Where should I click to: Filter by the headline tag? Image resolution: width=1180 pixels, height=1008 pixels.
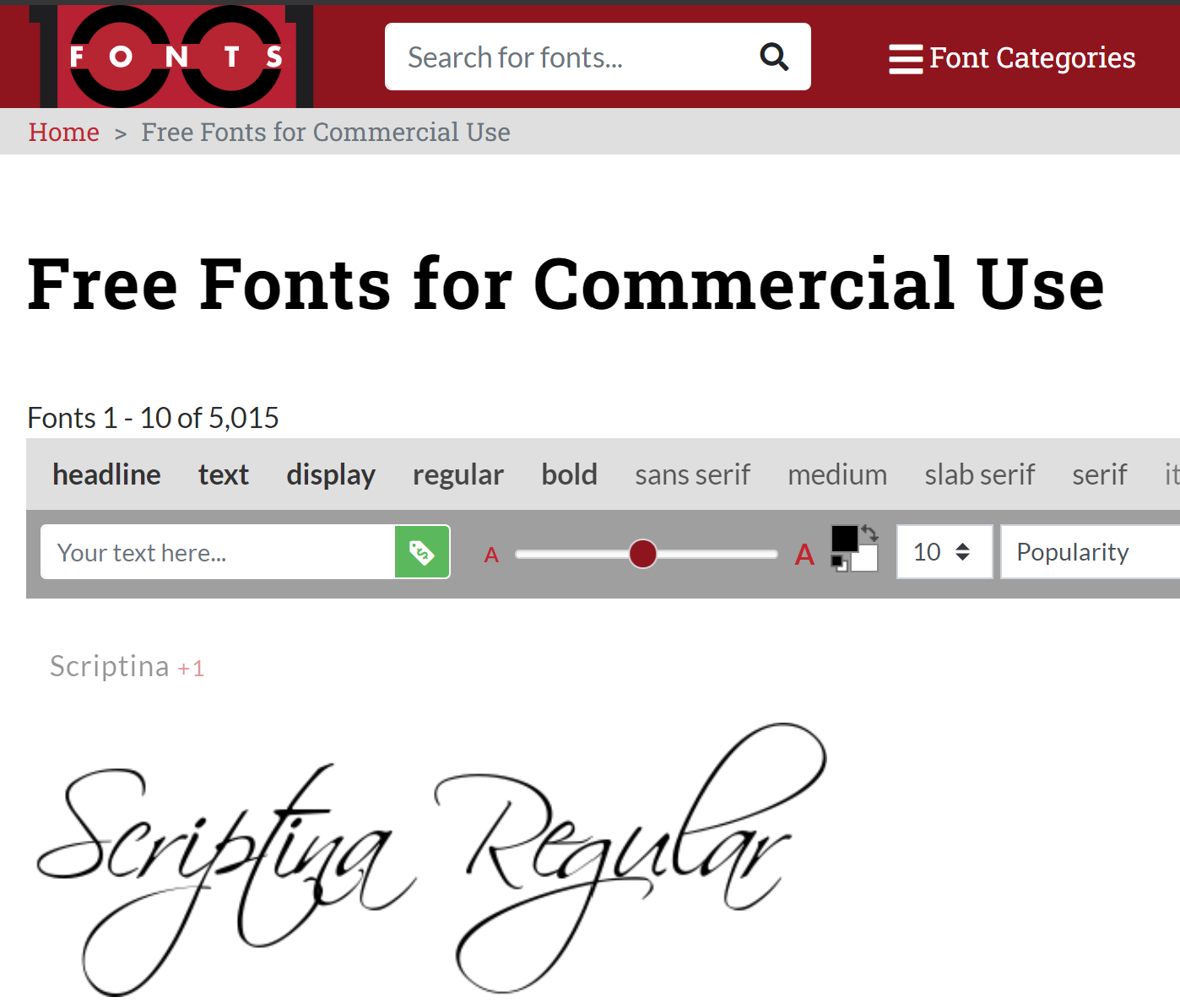(106, 474)
